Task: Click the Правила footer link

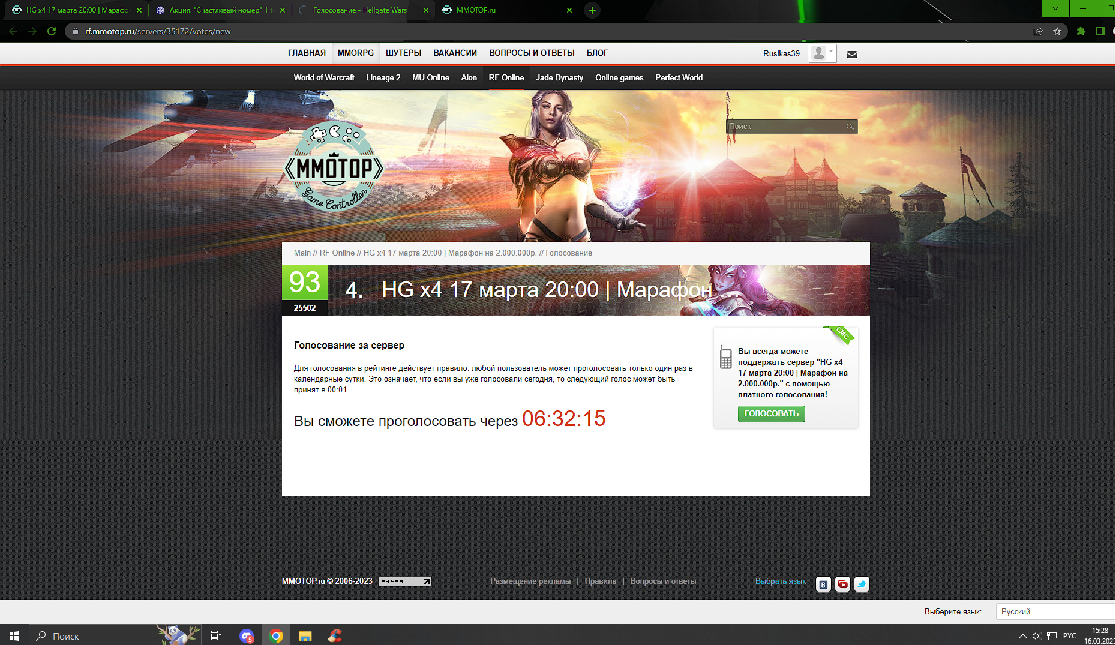Action: [x=600, y=582]
